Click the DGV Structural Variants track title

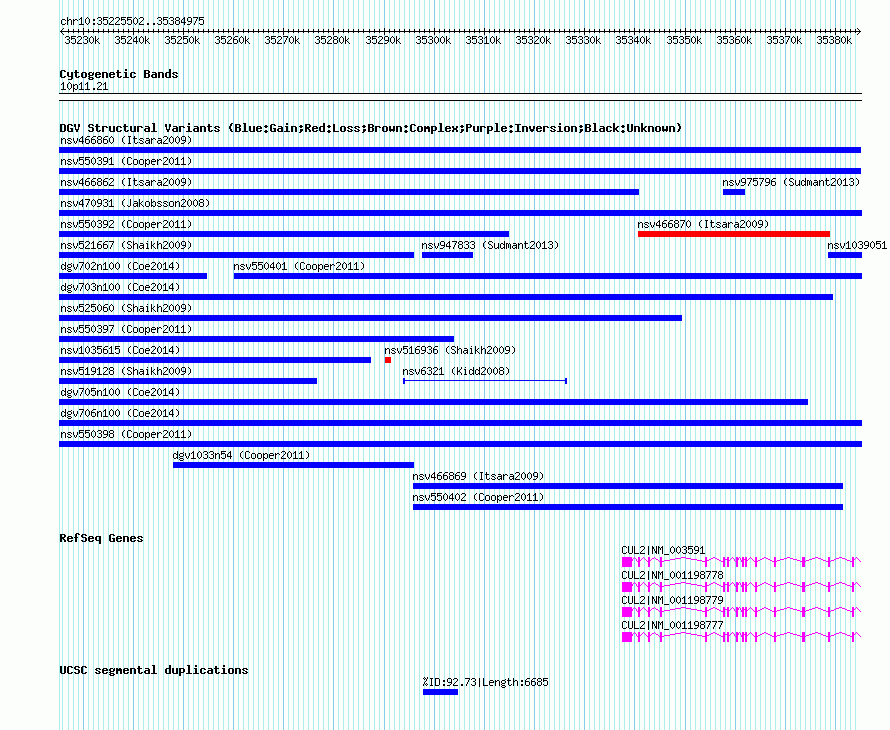[x=370, y=128]
